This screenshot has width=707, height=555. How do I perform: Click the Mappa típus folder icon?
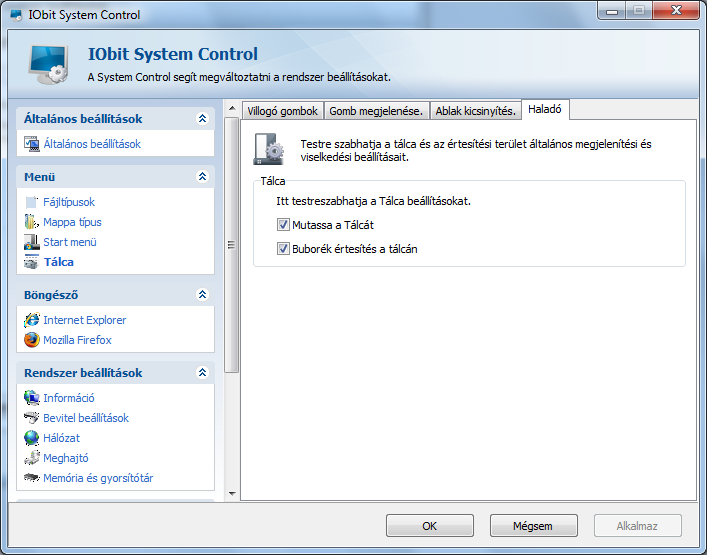(32, 222)
